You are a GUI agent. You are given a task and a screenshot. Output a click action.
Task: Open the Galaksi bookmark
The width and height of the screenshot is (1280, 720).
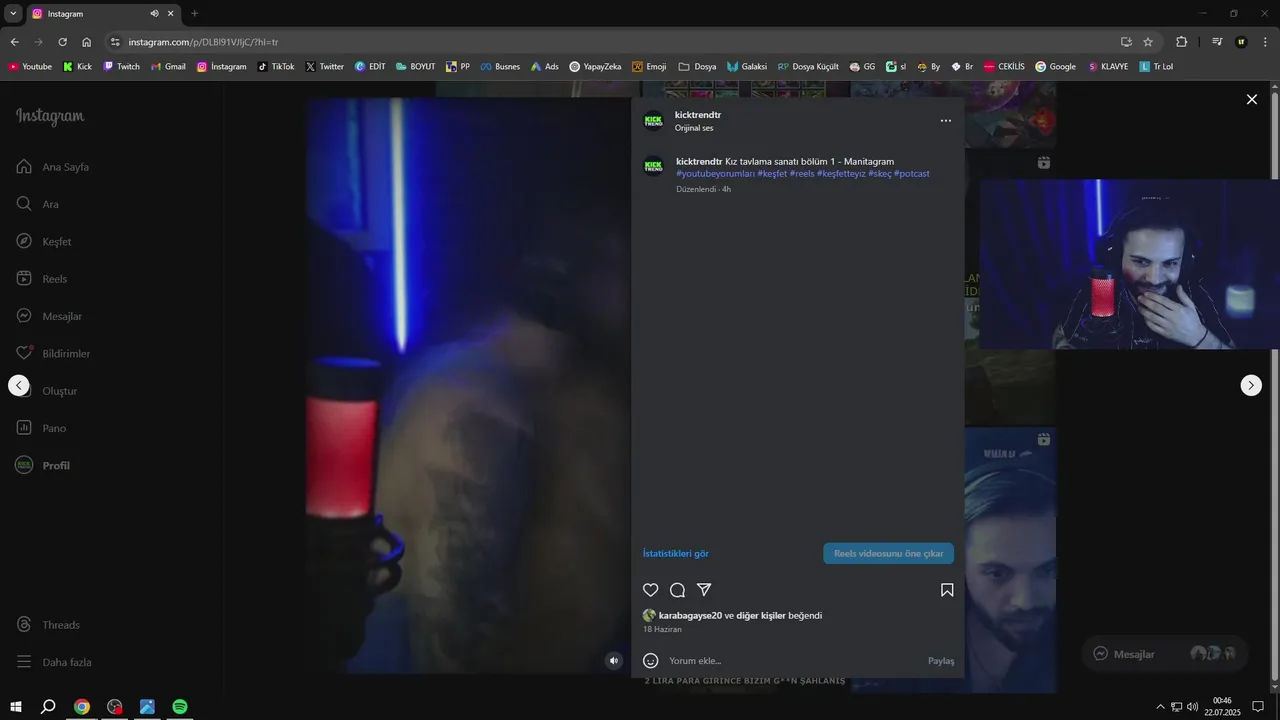click(x=747, y=67)
